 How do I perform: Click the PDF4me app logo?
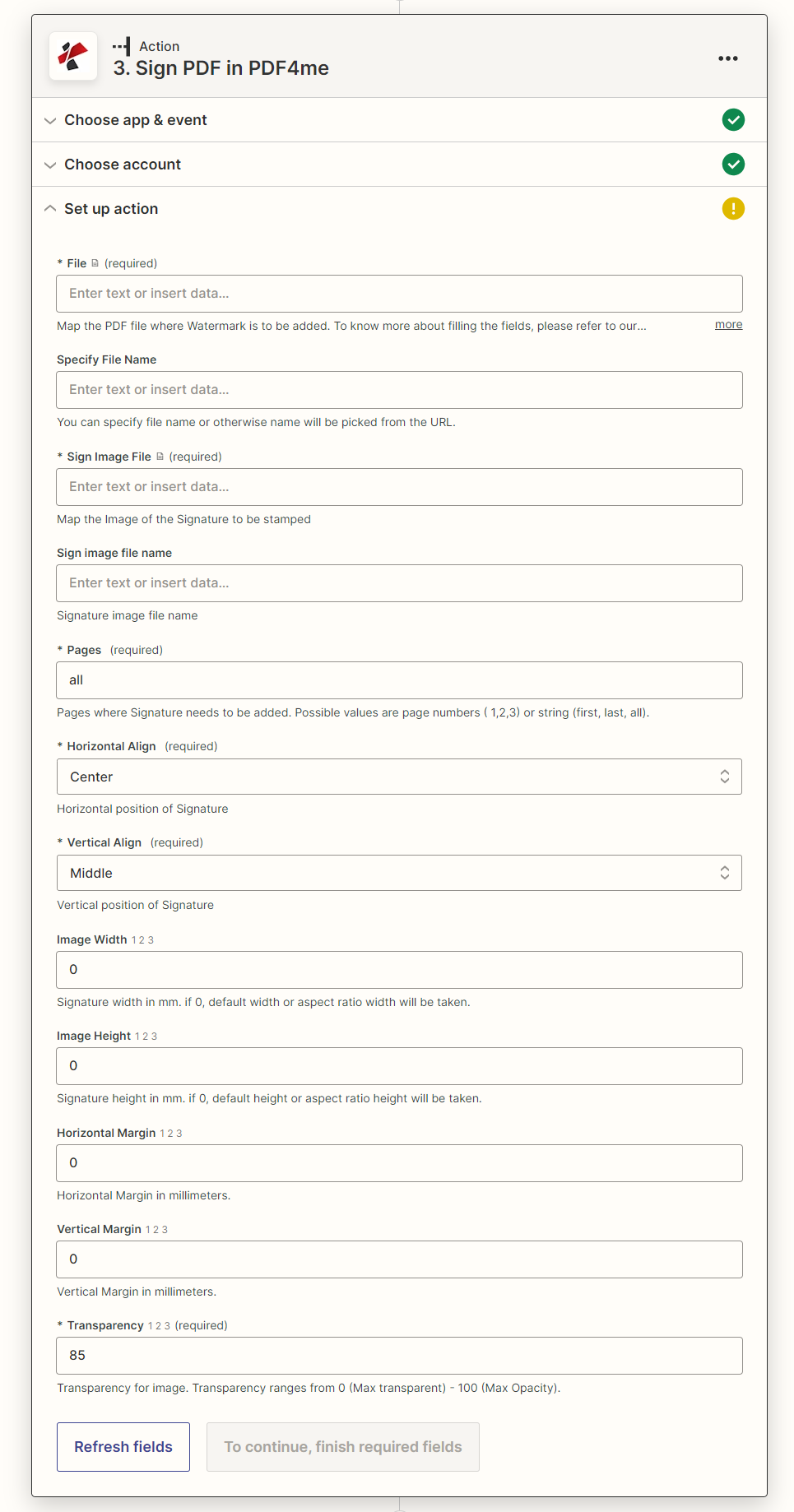72,56
